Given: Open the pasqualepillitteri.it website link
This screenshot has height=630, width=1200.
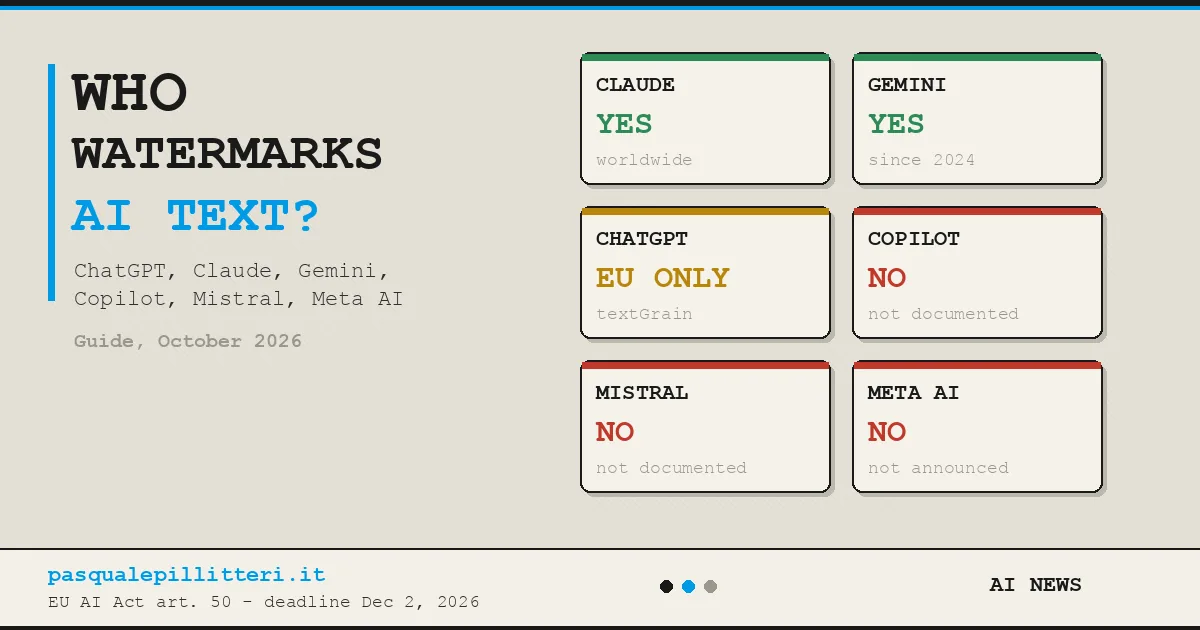Looking at the screenshot, I should pyautogui.click(x=186, y=575).
